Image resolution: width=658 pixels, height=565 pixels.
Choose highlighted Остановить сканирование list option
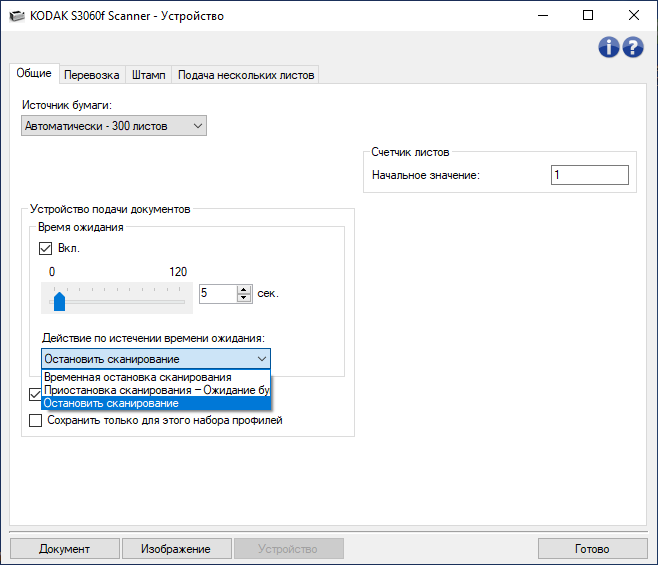pos(156,403)
